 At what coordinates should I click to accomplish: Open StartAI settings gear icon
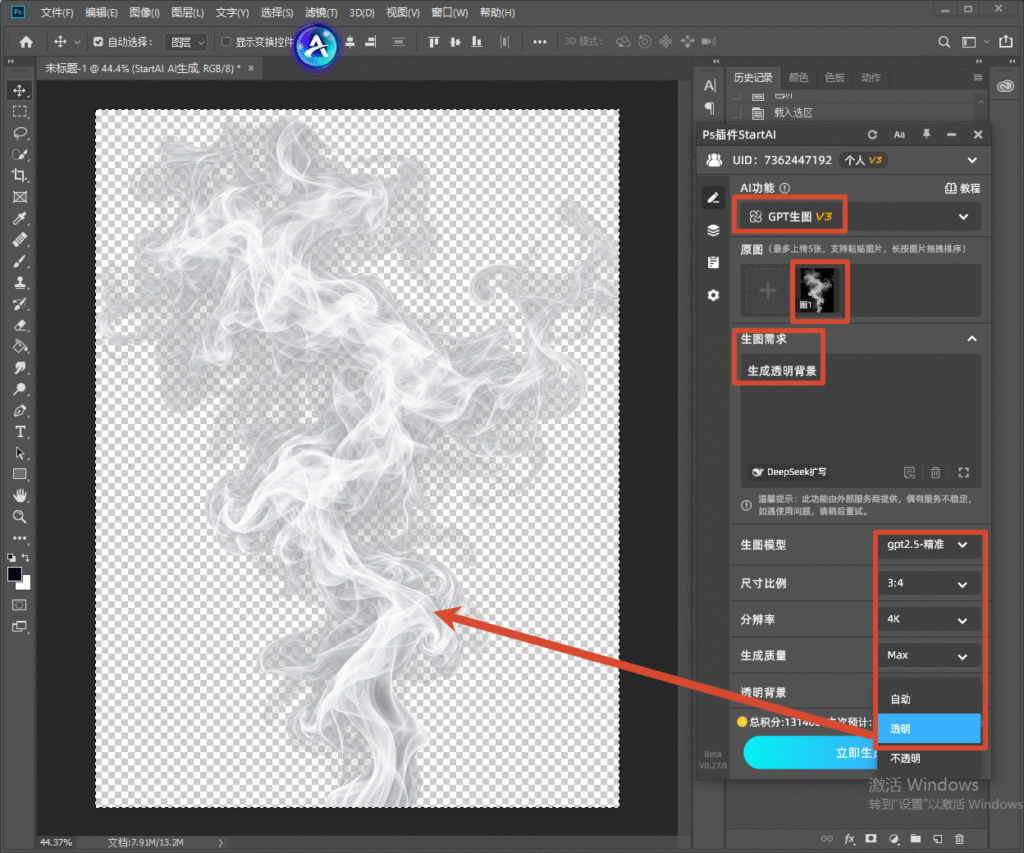click(713, 295)
